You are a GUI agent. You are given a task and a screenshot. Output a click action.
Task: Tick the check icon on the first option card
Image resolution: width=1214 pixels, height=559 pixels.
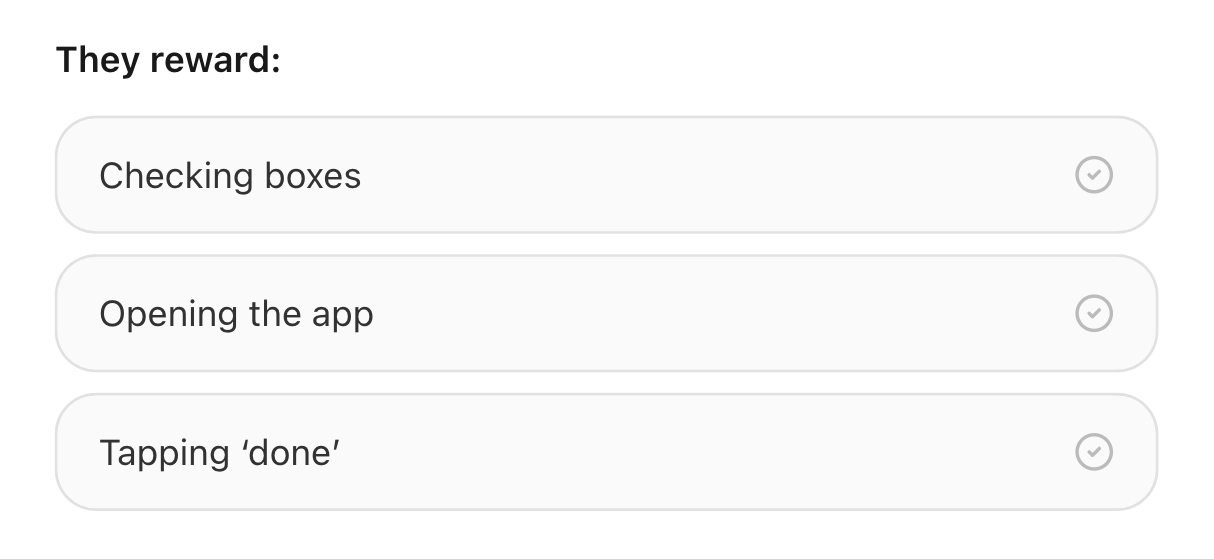(x=1093, y=175)
